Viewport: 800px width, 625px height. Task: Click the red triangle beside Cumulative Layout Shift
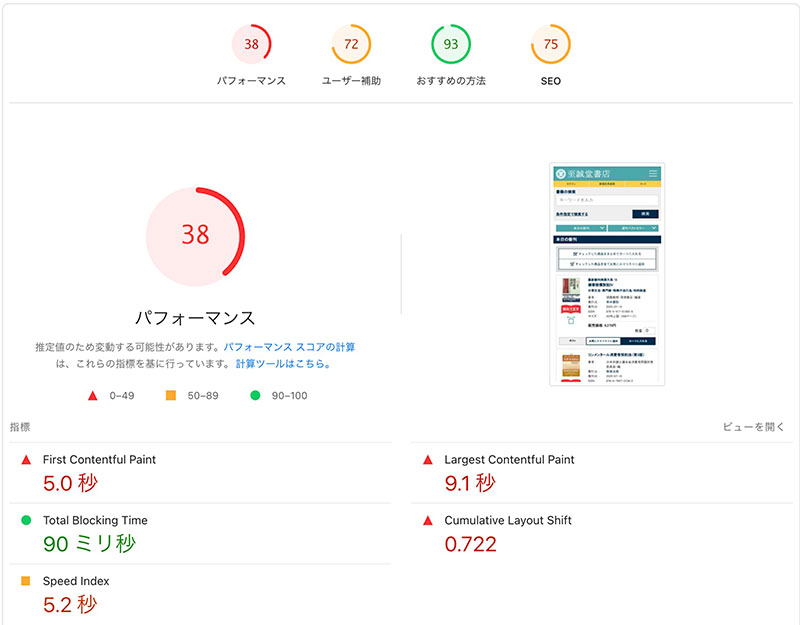(428, 520)
